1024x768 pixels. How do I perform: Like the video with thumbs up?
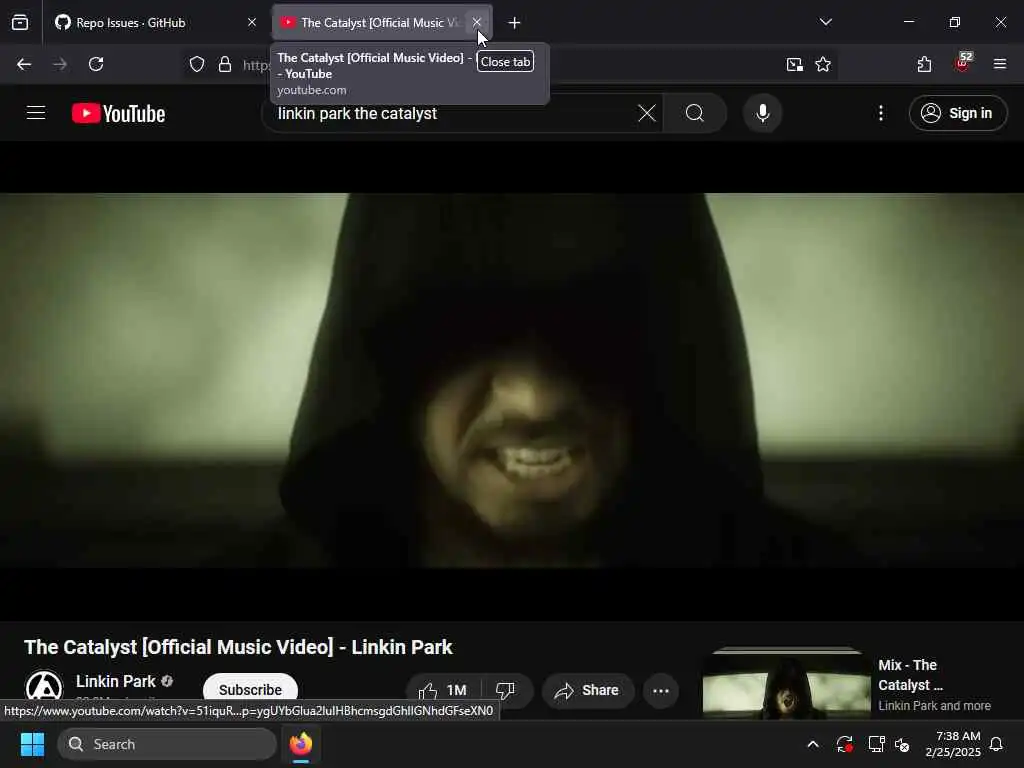pyautogui.click(x=445, y=690)
